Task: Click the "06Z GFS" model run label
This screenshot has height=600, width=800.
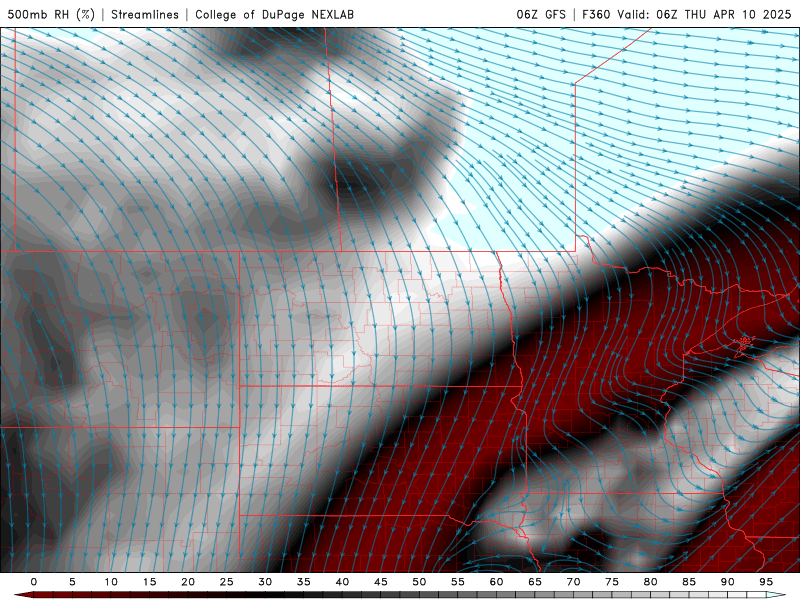Action: (x=541, y=14)
